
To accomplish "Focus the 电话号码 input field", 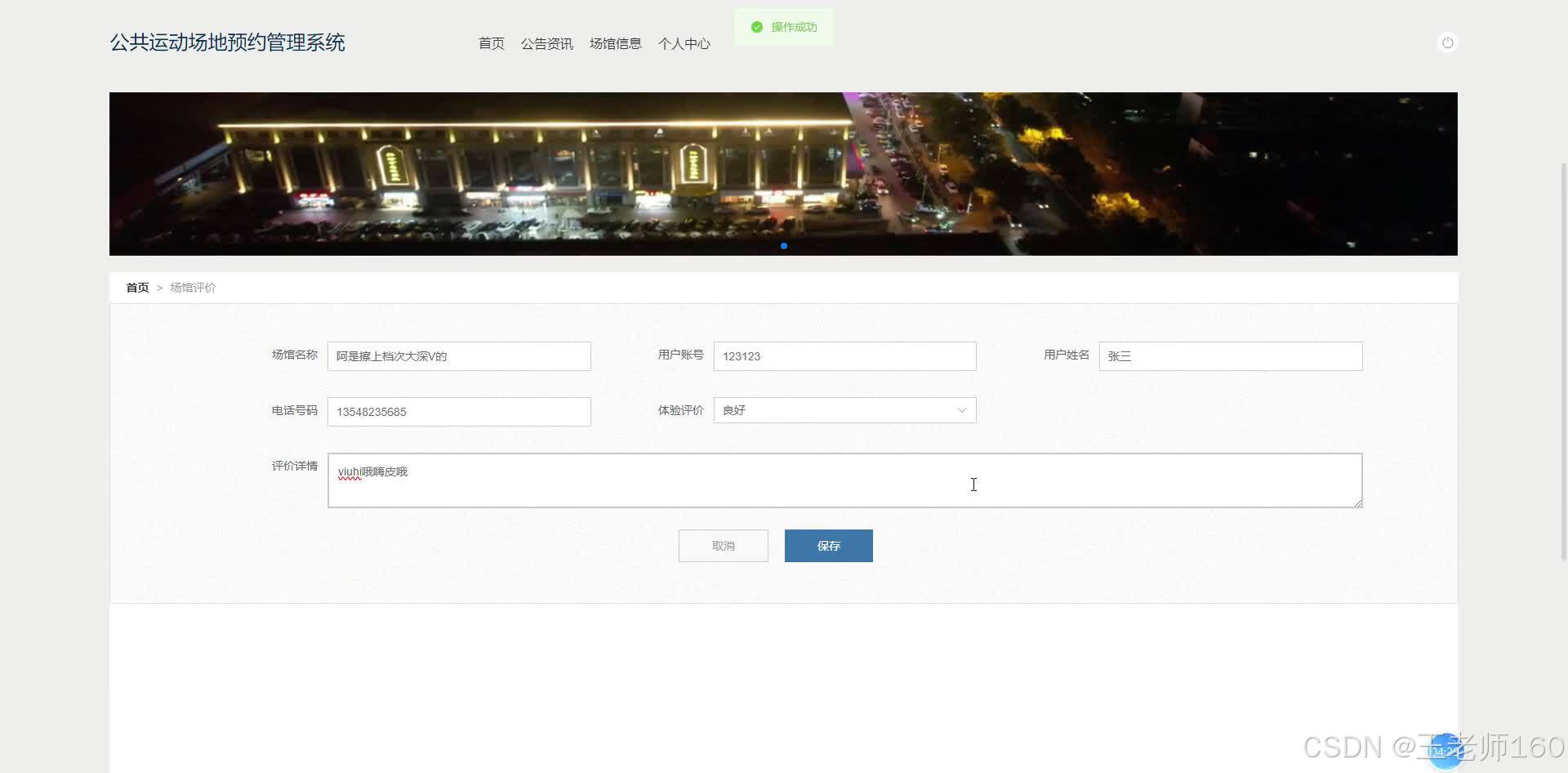I will 459,412.
